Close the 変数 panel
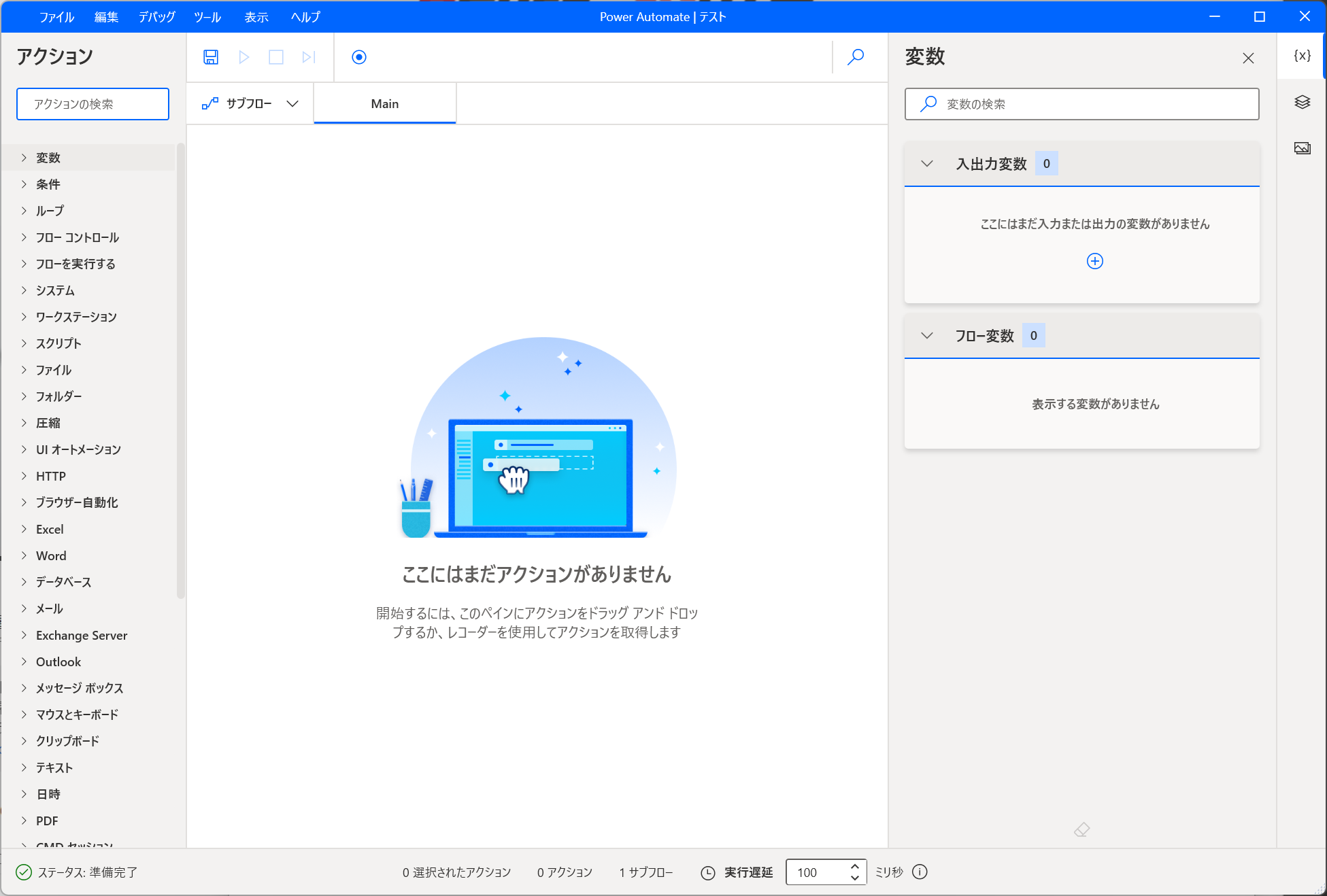This screenshot has height=896, width=1327. point(1248,58)
